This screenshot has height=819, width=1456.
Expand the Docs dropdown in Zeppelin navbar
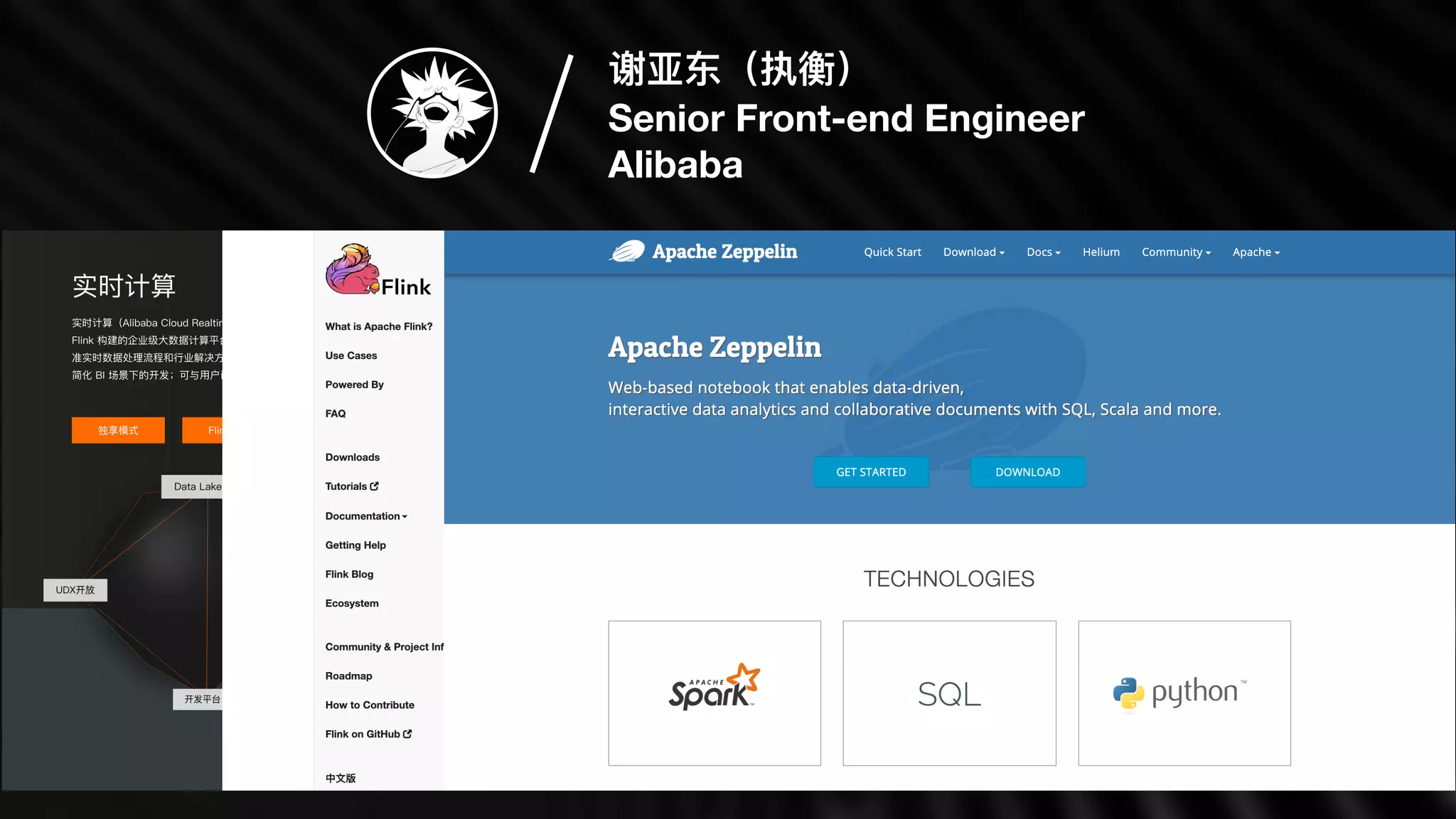(1044, 252)
